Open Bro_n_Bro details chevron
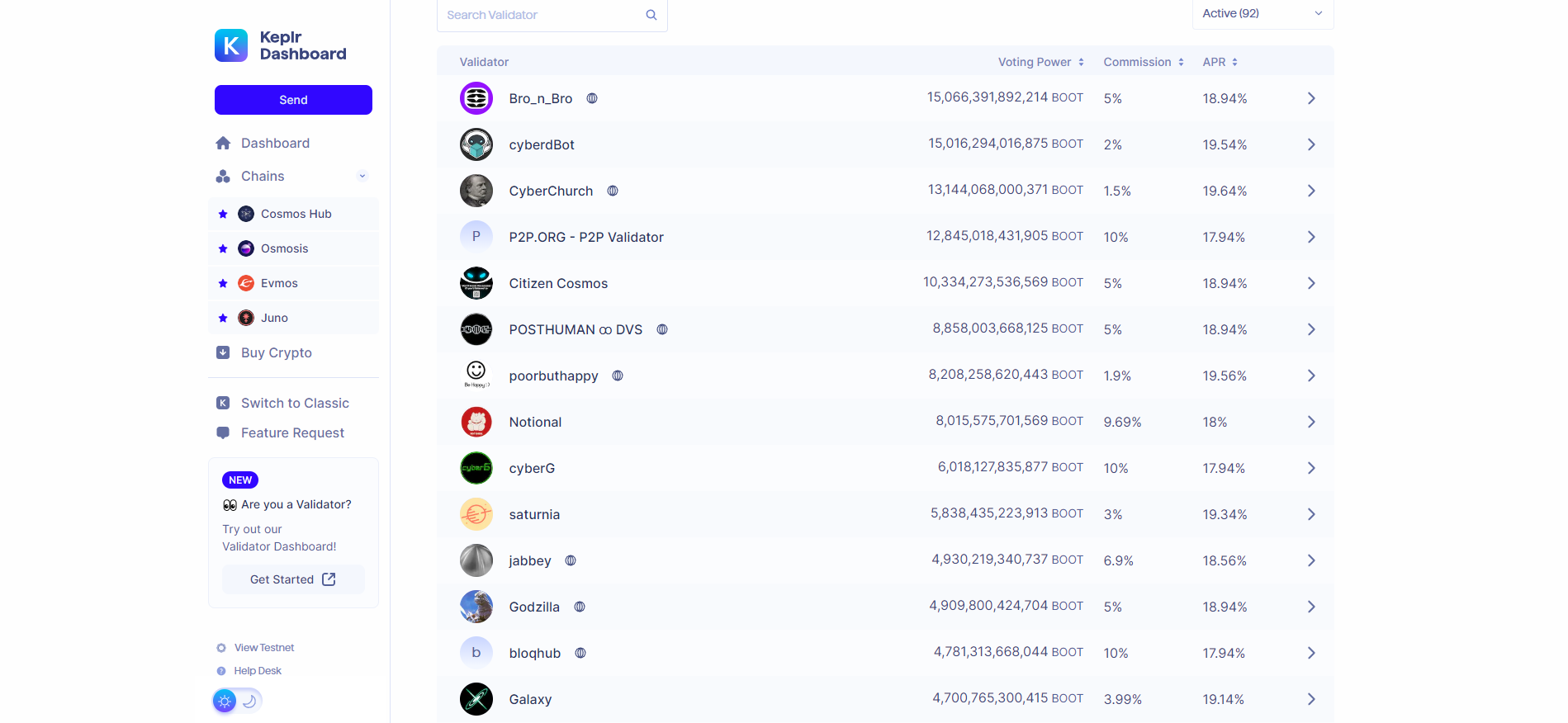Viewport: 1568px width, 723px height. (x=1311, y=98)
